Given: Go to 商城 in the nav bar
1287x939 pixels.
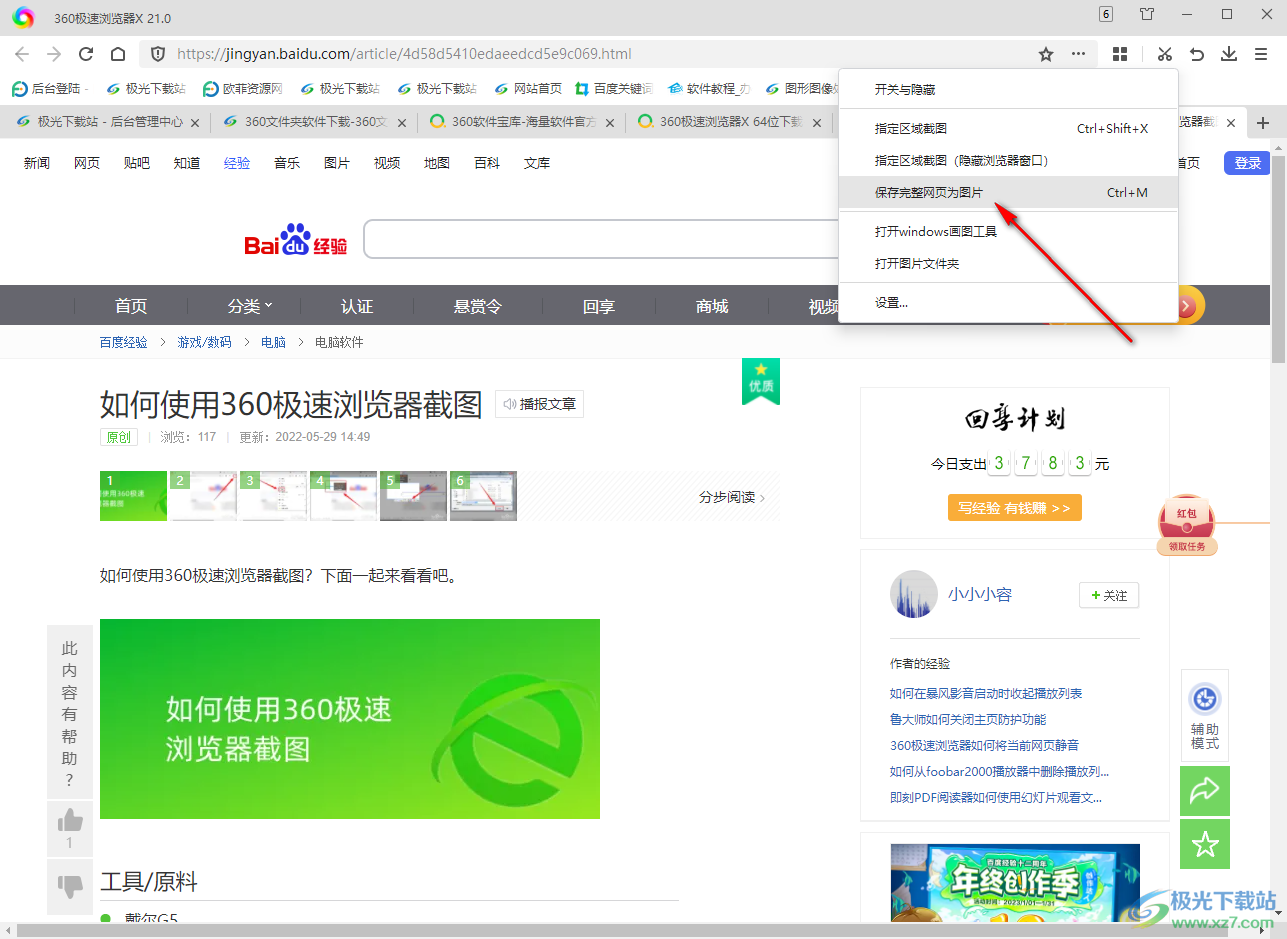Looking at the screenshot, I should [712, 306].
